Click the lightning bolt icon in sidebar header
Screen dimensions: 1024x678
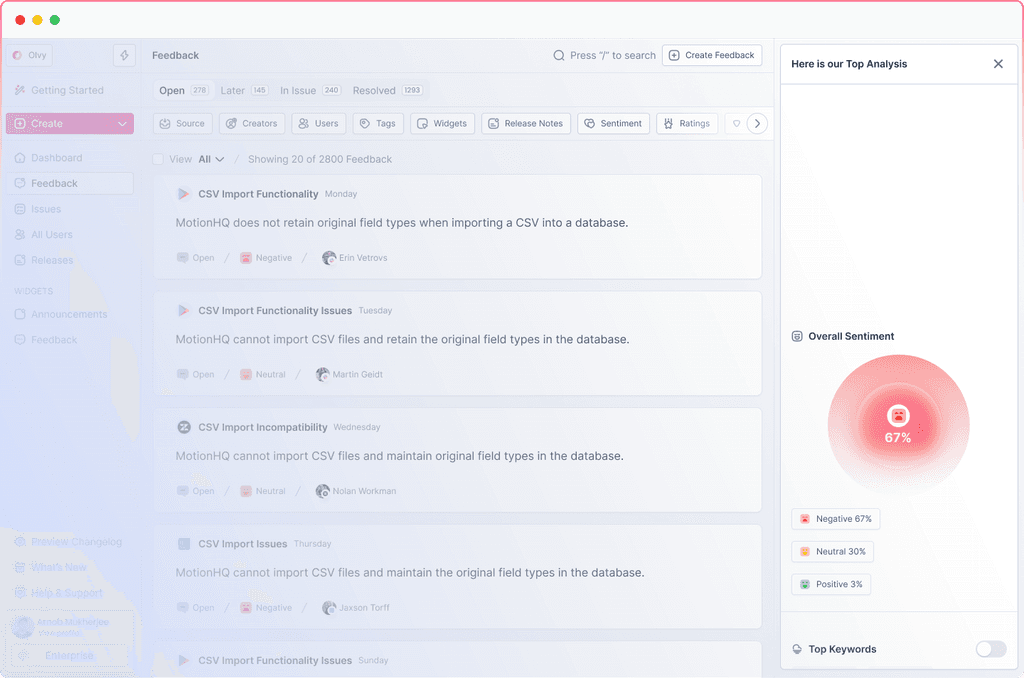(124, 56)
